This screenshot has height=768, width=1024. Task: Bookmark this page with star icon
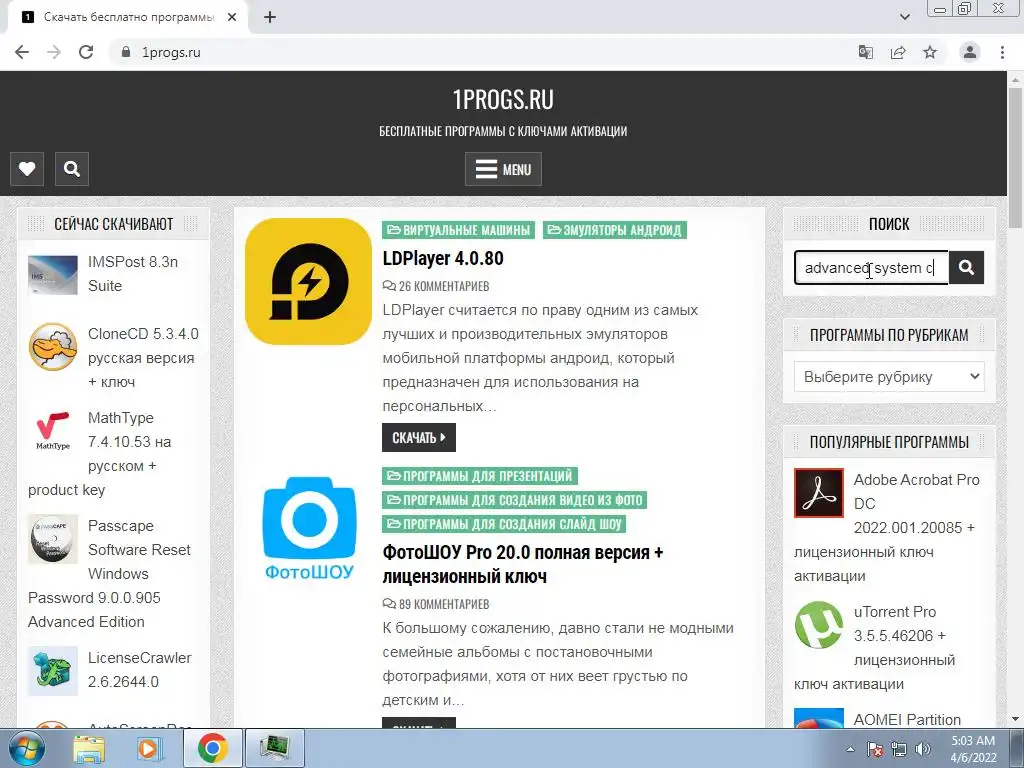(x=930, y=52)
